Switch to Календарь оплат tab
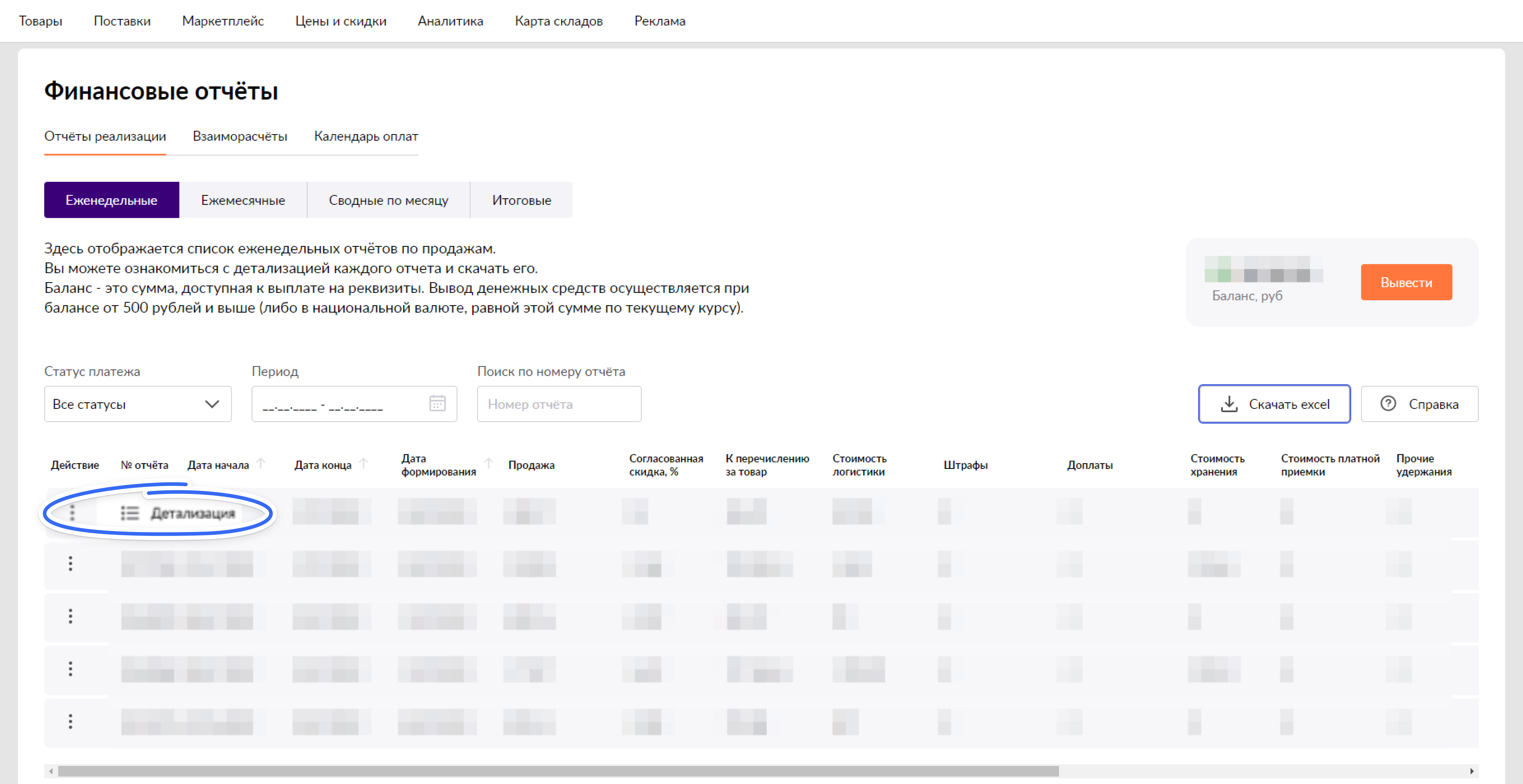 366,136
